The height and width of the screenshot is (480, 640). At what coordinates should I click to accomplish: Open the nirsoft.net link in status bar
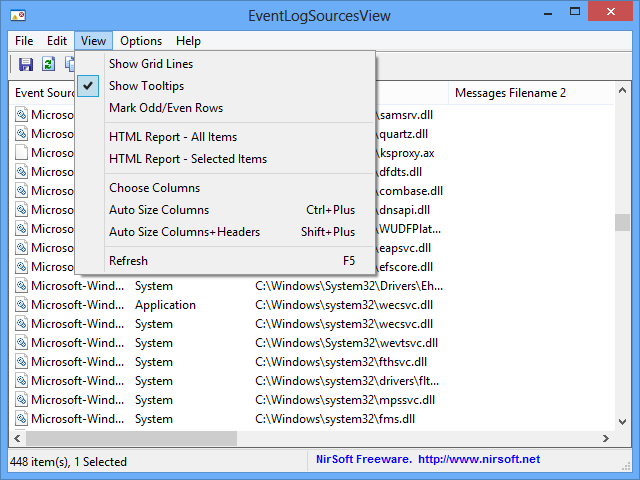(479, 459)
